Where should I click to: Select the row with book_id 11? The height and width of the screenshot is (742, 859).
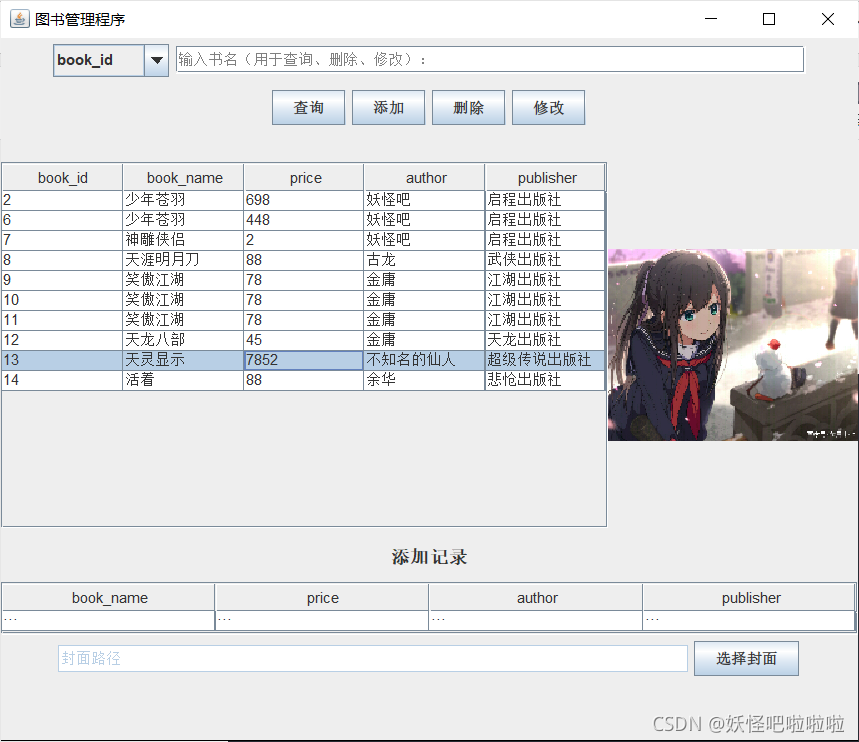coord(303,320)
